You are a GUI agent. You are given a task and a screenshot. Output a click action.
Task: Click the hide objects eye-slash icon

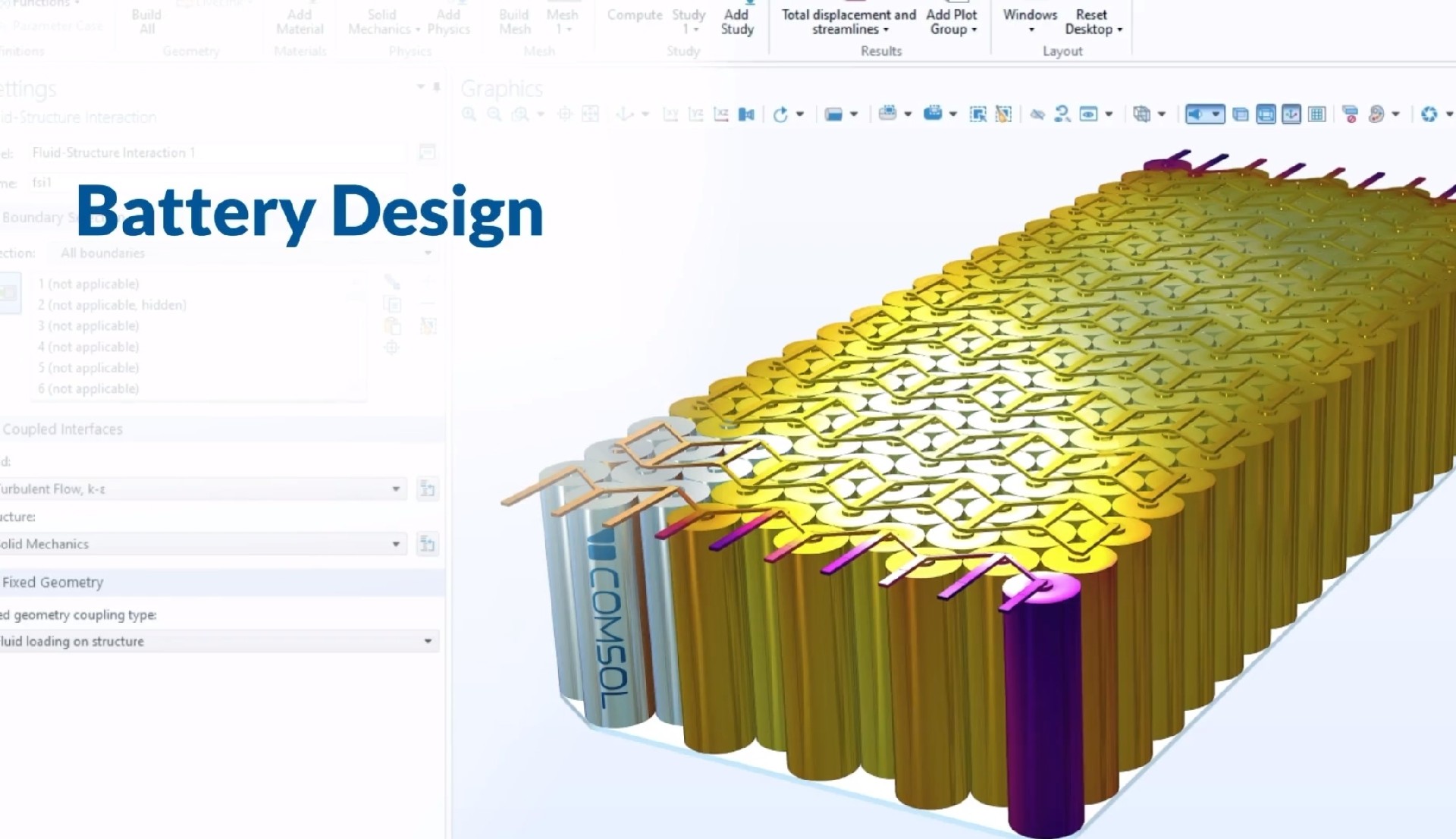tap(1037, 115)
